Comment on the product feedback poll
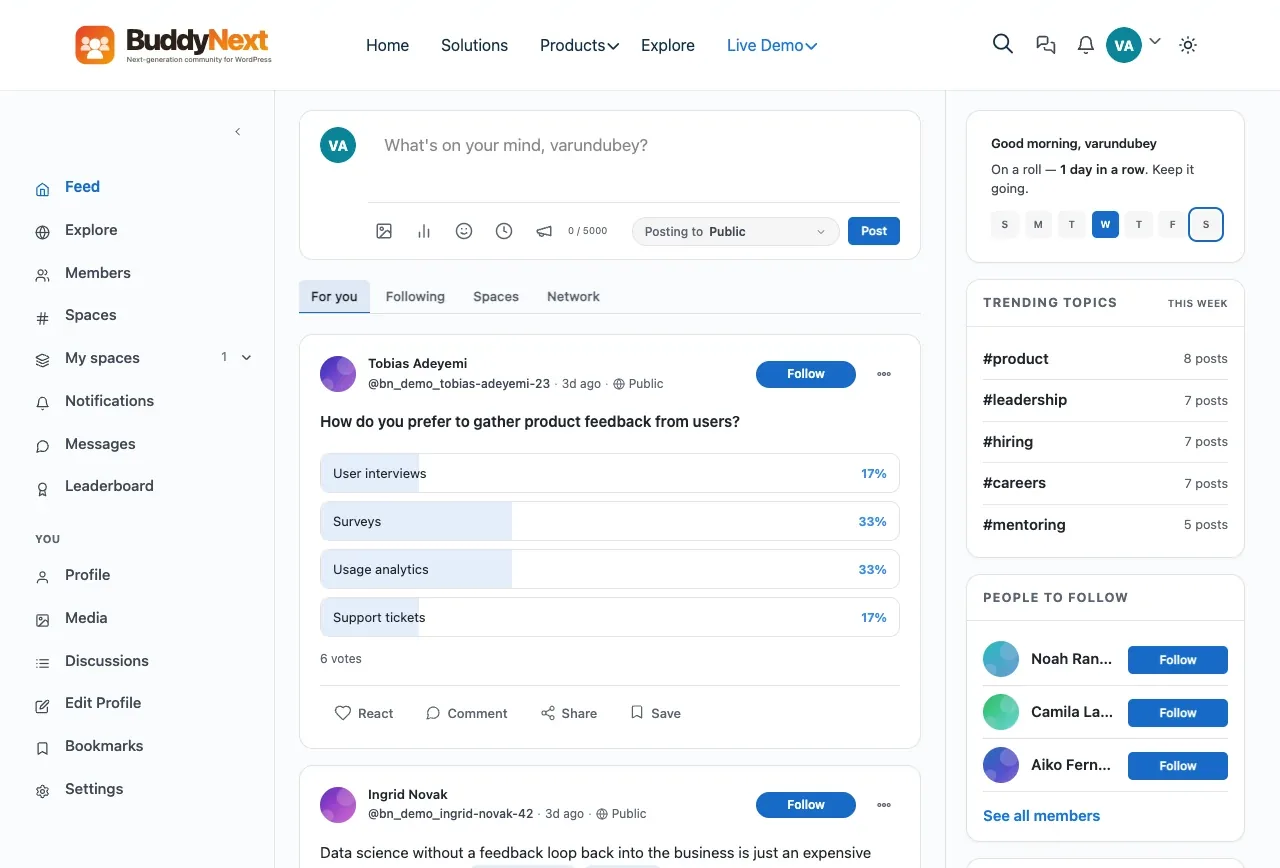1280x868 pixels. [467, 713]
